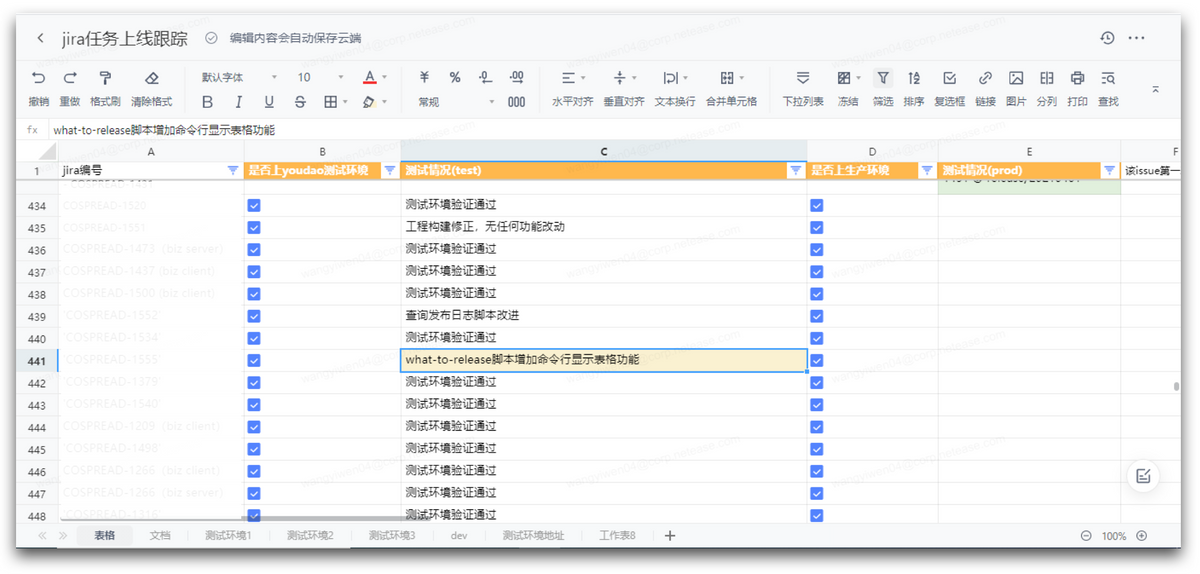Toggle column B checkbox in row 445

(254, 448)
